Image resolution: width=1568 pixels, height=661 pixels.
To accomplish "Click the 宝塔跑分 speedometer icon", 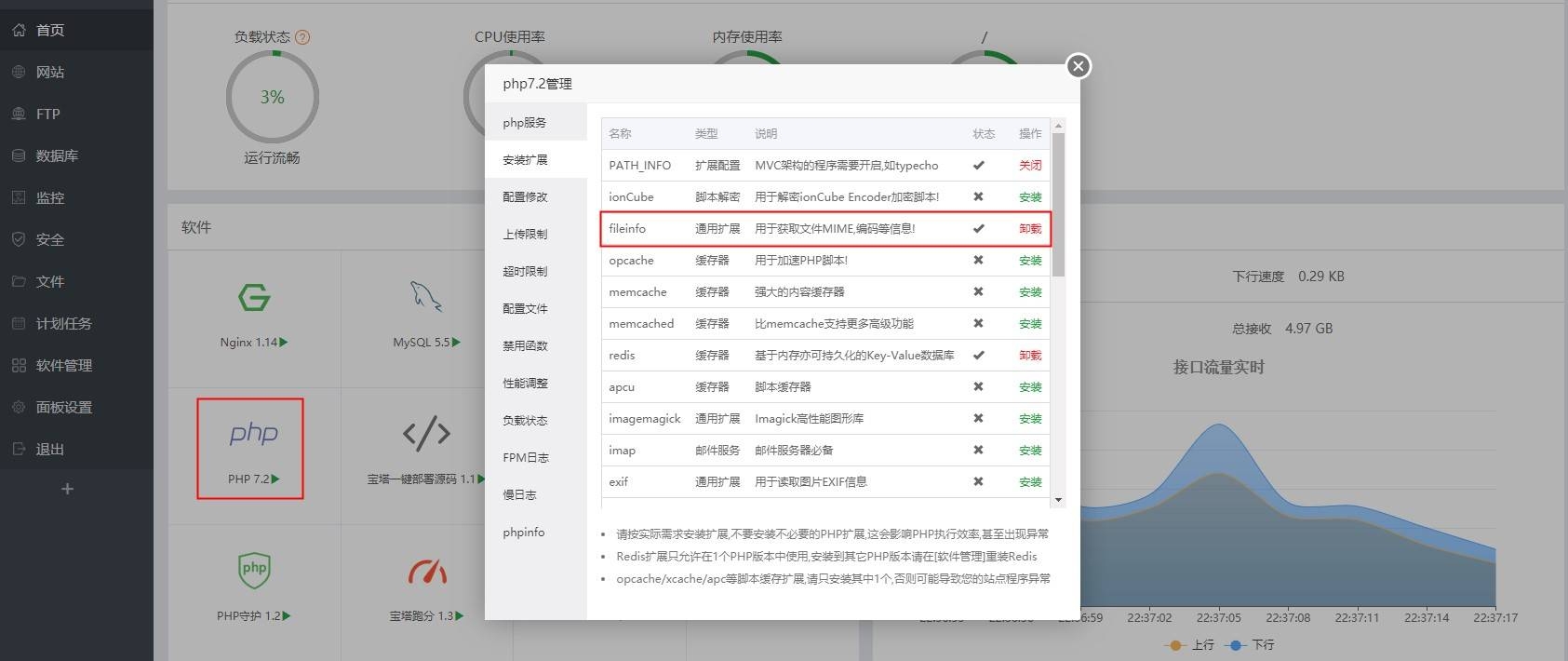I will pyautogui.click(x=427, y=571).
